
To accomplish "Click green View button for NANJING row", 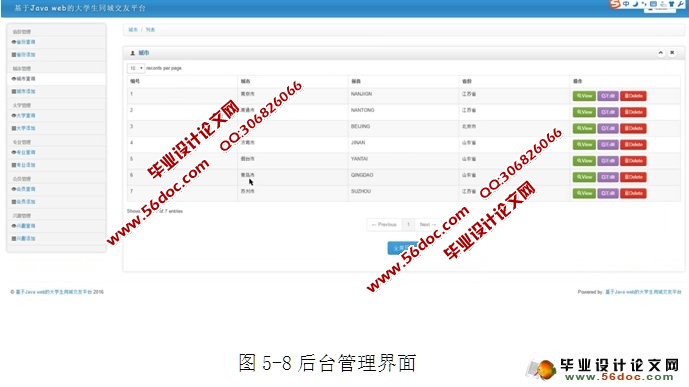I will click(x=584, y=96).
